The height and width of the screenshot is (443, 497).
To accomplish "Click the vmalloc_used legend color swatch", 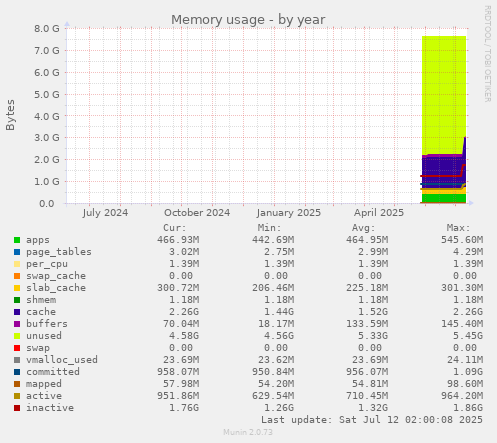I will click(17, 360).
